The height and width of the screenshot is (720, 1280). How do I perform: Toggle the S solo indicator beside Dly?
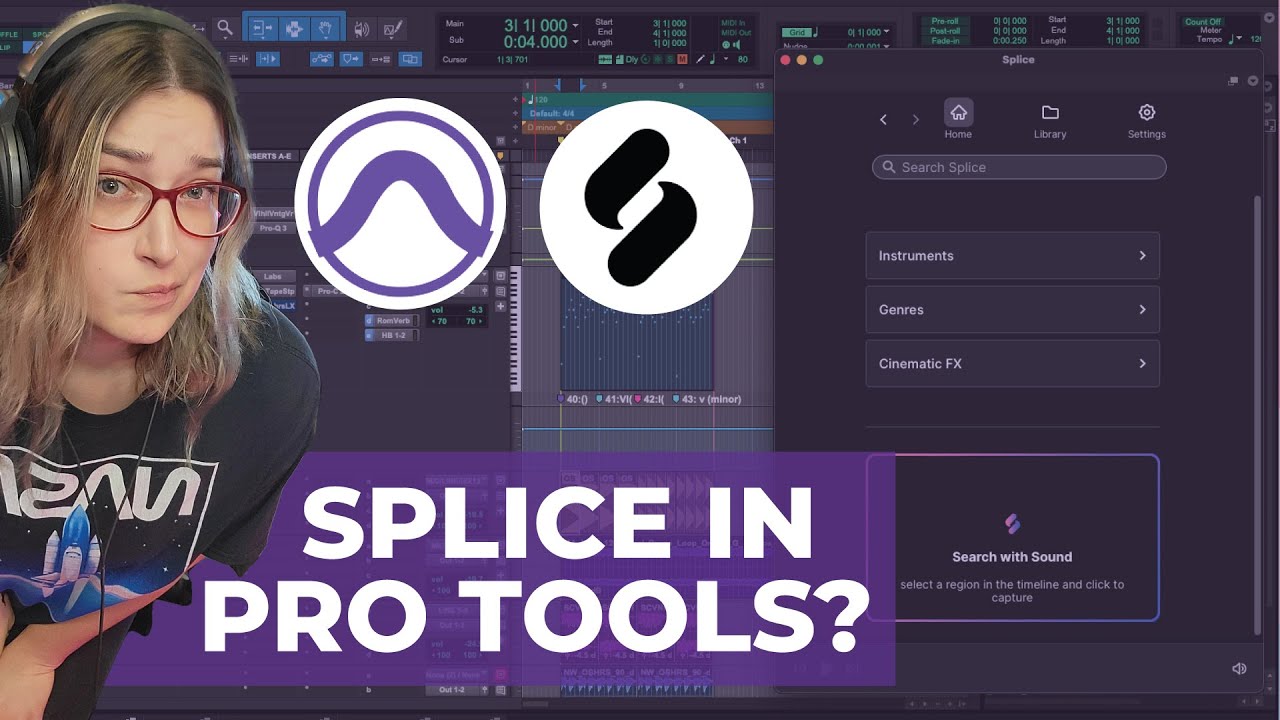coord(670,60)
